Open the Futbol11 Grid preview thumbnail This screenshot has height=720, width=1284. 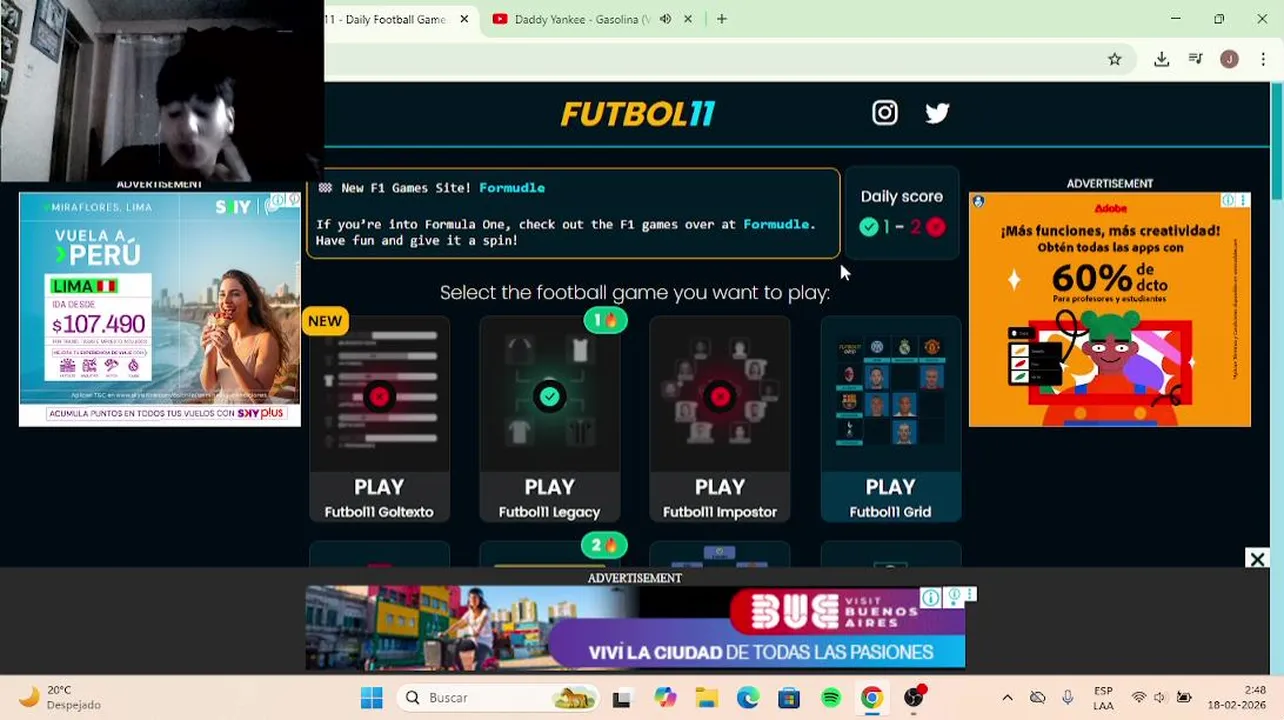pyautogui.click(x=890, y=393)
